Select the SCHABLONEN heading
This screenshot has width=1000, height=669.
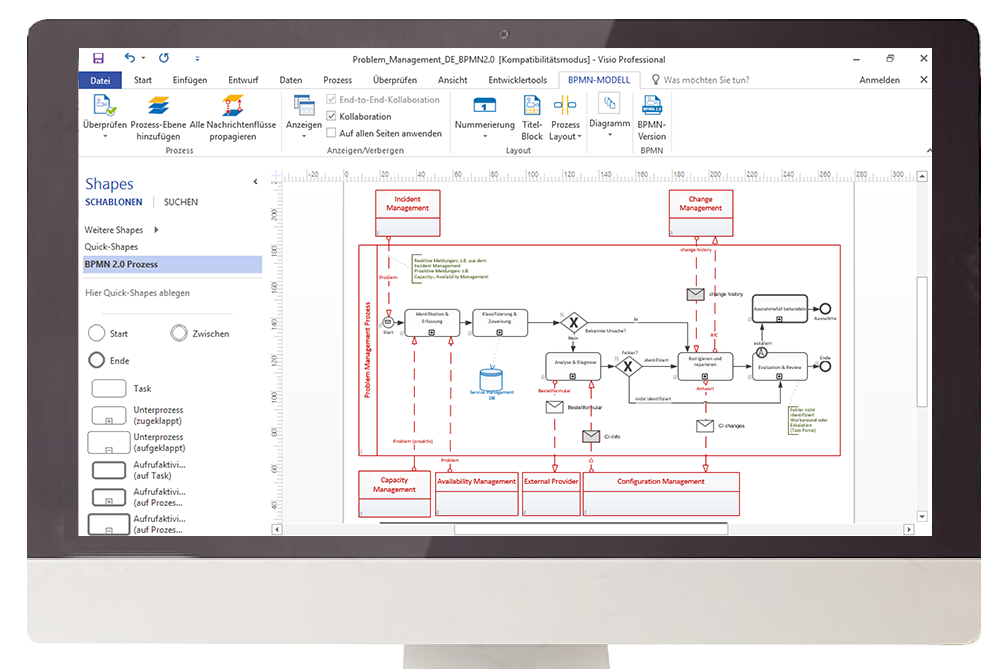114,202
